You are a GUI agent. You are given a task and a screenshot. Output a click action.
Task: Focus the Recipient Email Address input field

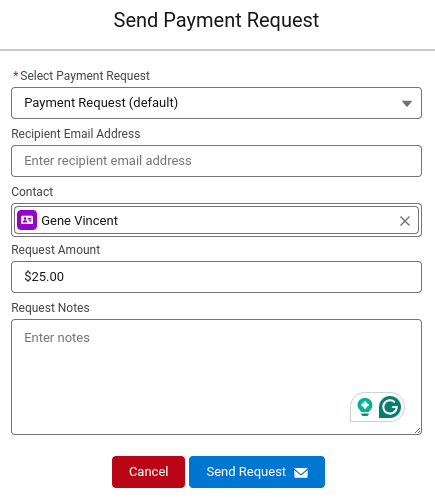tap(216, 161)
